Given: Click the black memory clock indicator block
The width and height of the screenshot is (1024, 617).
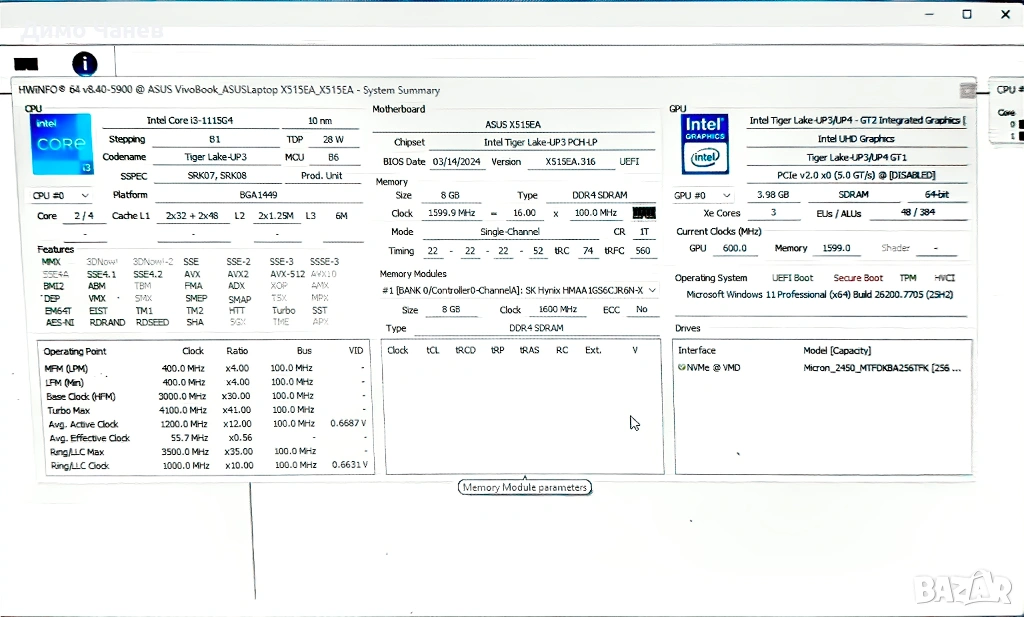Looking at the screenshot, I should coord(645,213).
